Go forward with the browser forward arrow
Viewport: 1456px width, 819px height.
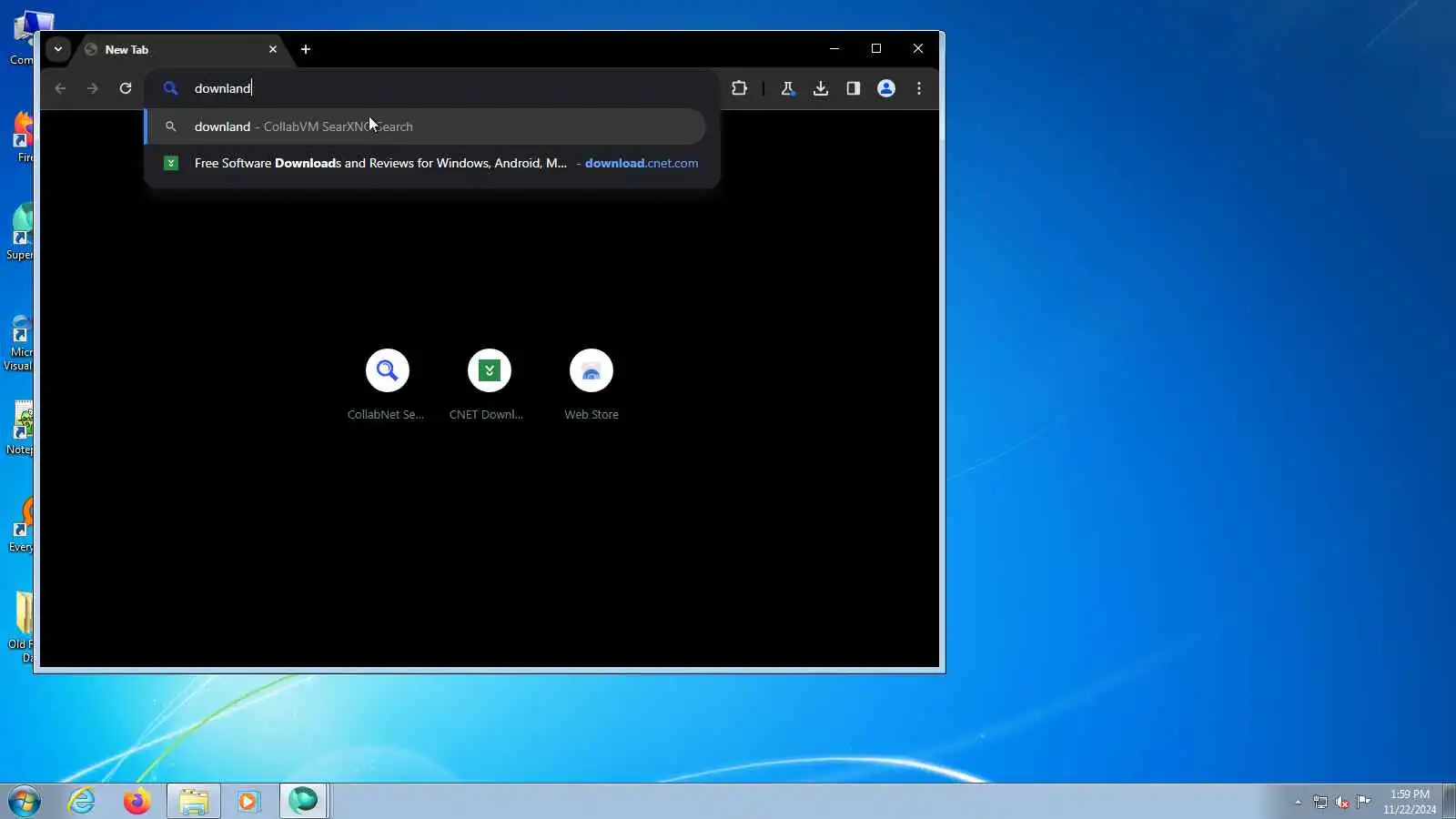[x=93, y=88]
